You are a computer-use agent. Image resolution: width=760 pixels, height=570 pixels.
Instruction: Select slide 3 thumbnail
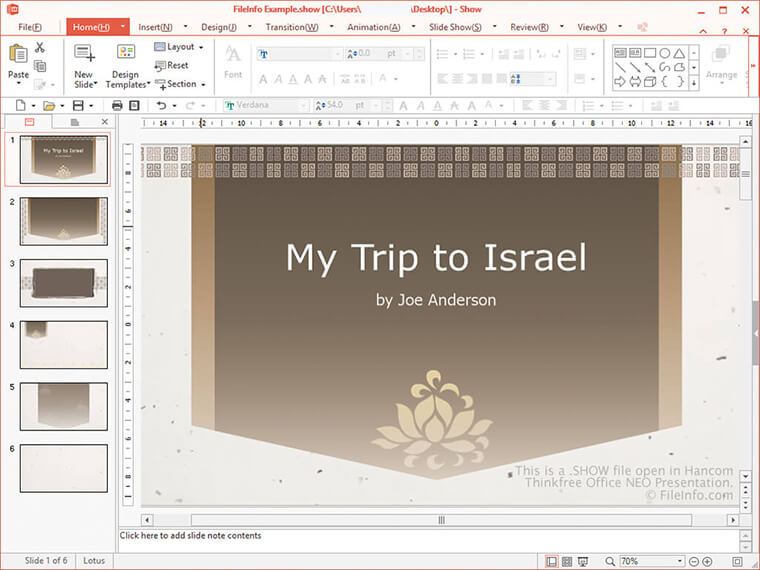tap(63, 284)
